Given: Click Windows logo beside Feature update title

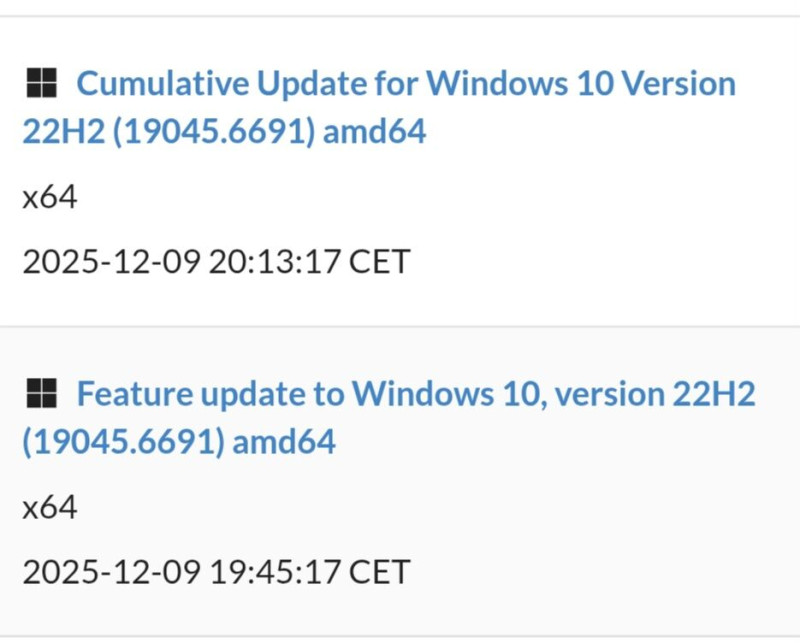Looking at the screenshot, I should coord(40,394).
